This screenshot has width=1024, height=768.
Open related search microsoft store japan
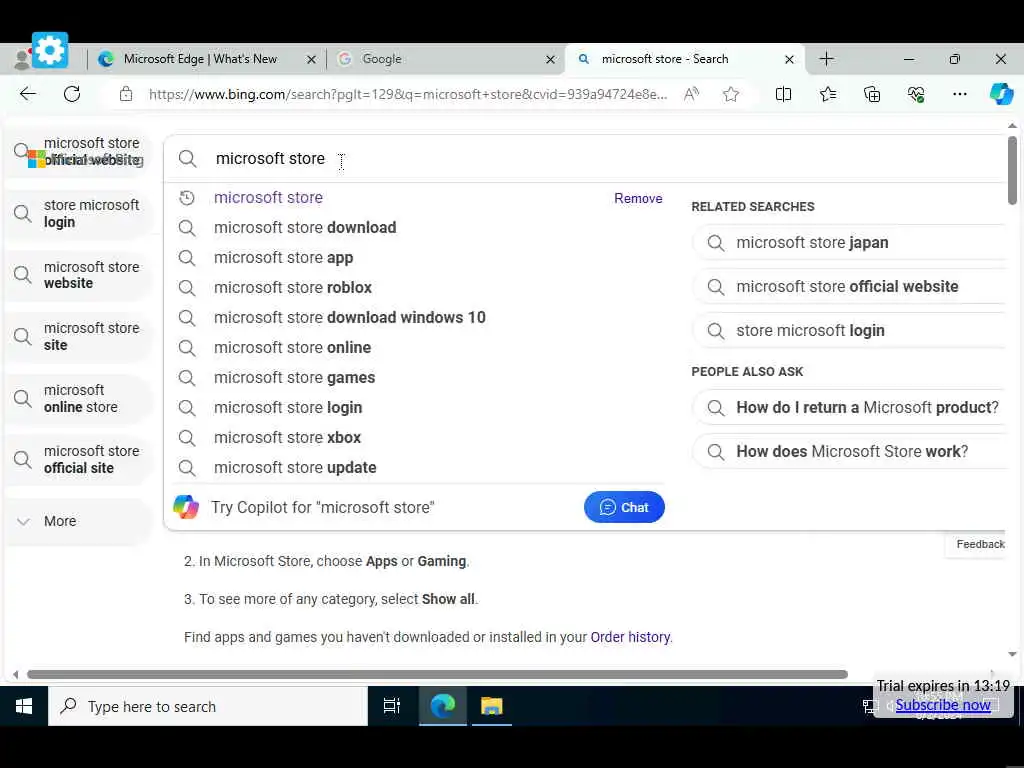pos(849,242)
